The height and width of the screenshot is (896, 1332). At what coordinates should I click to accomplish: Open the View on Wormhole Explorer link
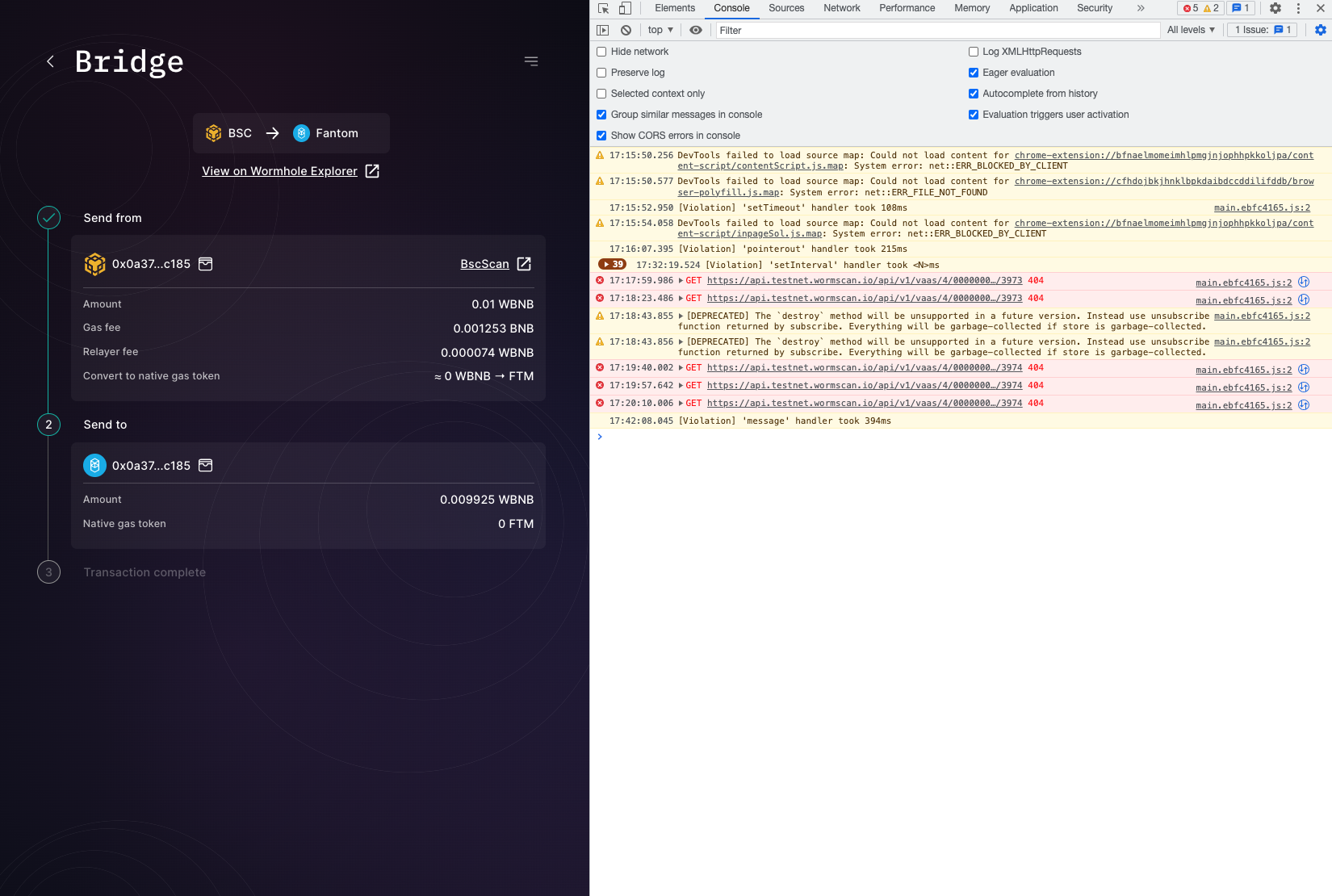(280, 171)
